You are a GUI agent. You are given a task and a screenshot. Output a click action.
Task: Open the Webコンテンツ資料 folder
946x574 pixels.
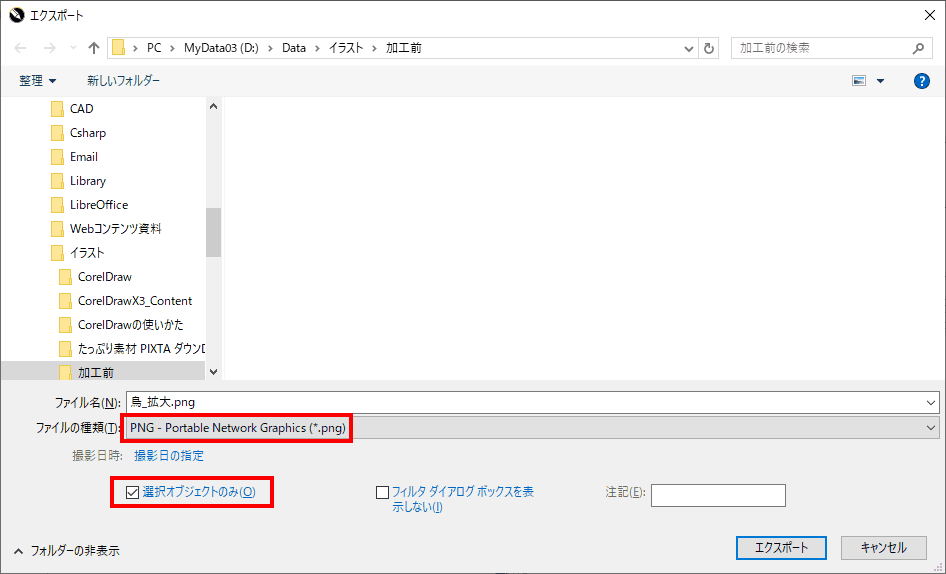(106, 229)
